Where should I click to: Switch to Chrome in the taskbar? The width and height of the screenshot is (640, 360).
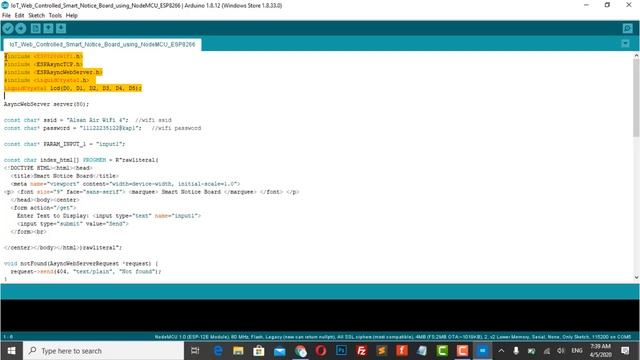(x=300, y=351)
